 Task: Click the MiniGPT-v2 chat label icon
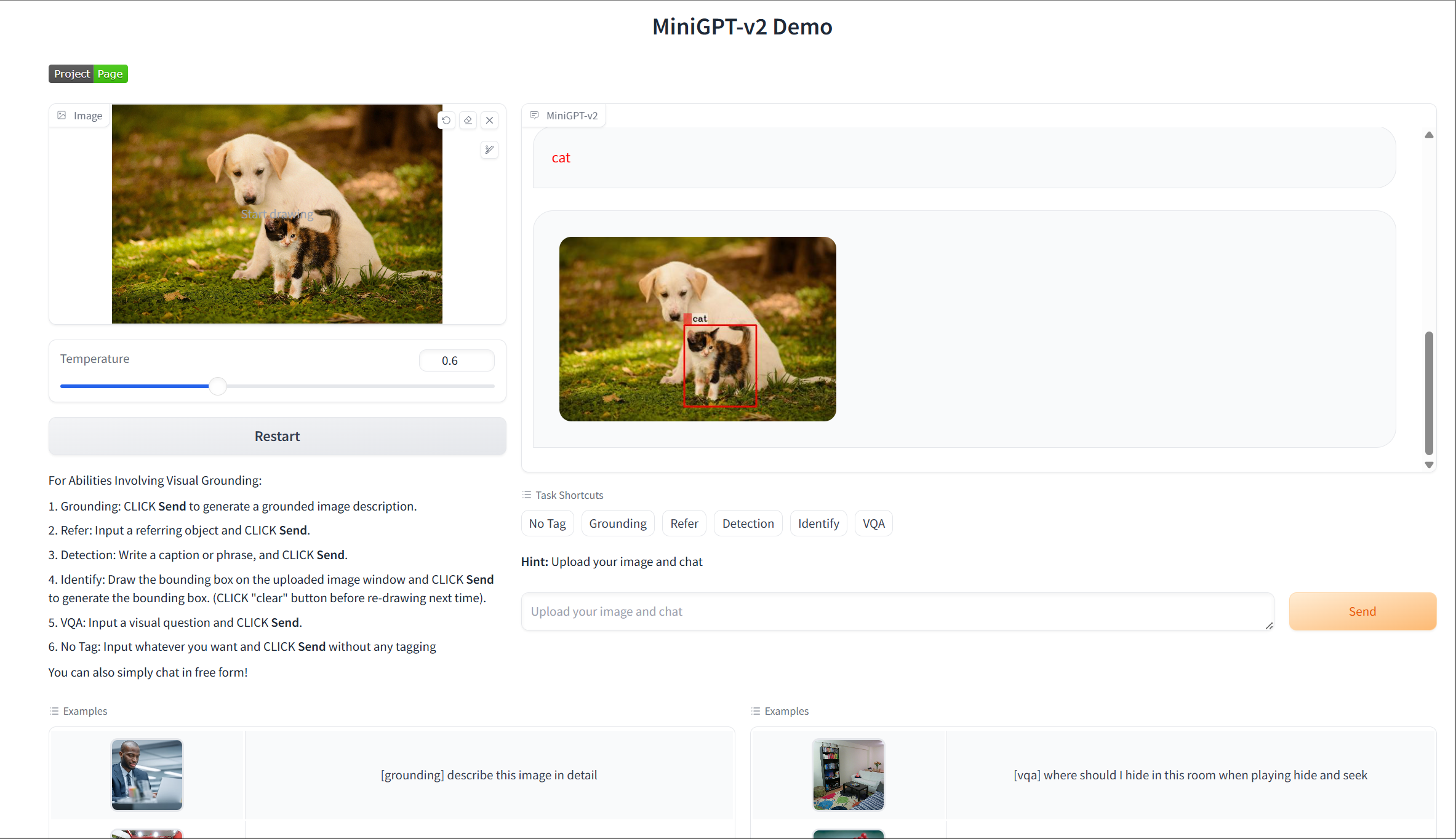534,116
